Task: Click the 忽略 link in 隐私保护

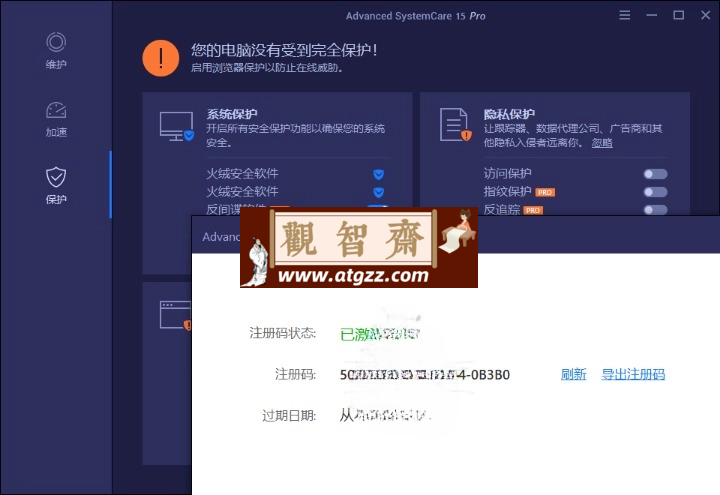Action: [x=602, y=143]
